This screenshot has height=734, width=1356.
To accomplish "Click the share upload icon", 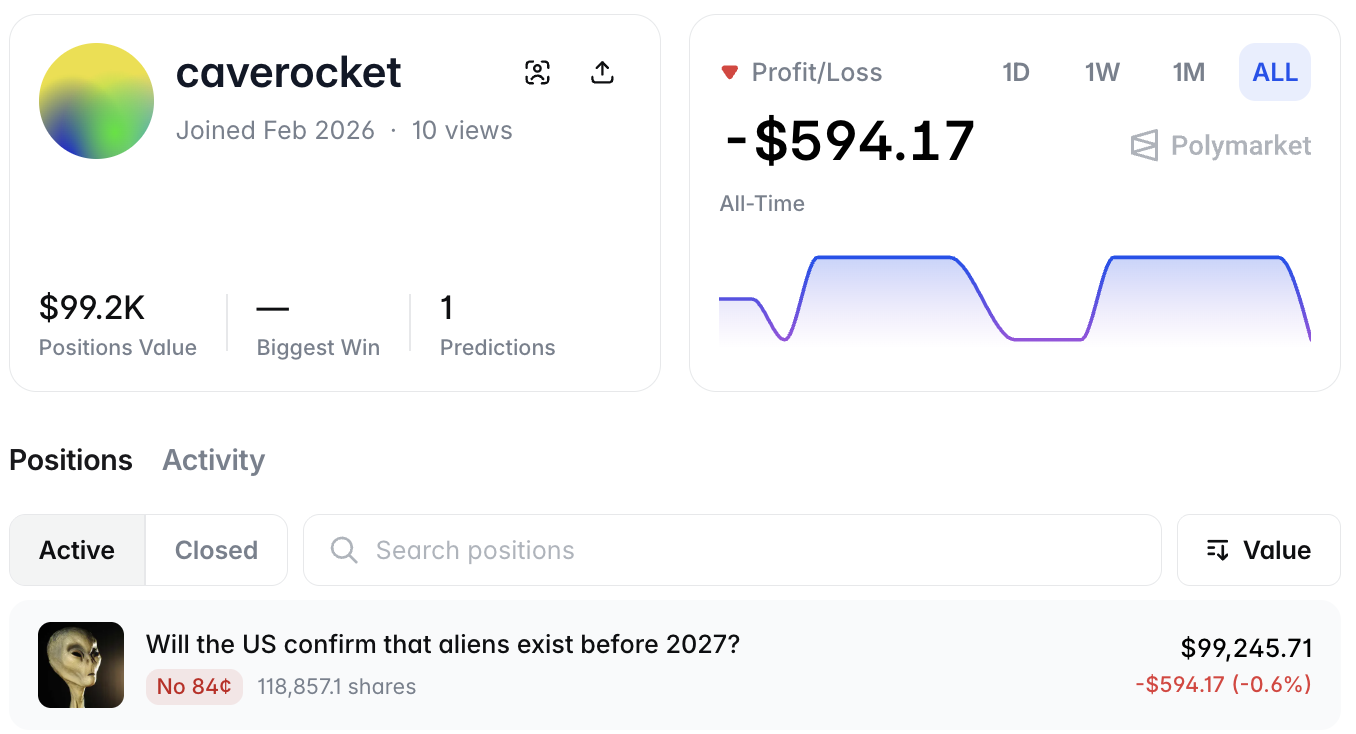I will click(602, 72).
